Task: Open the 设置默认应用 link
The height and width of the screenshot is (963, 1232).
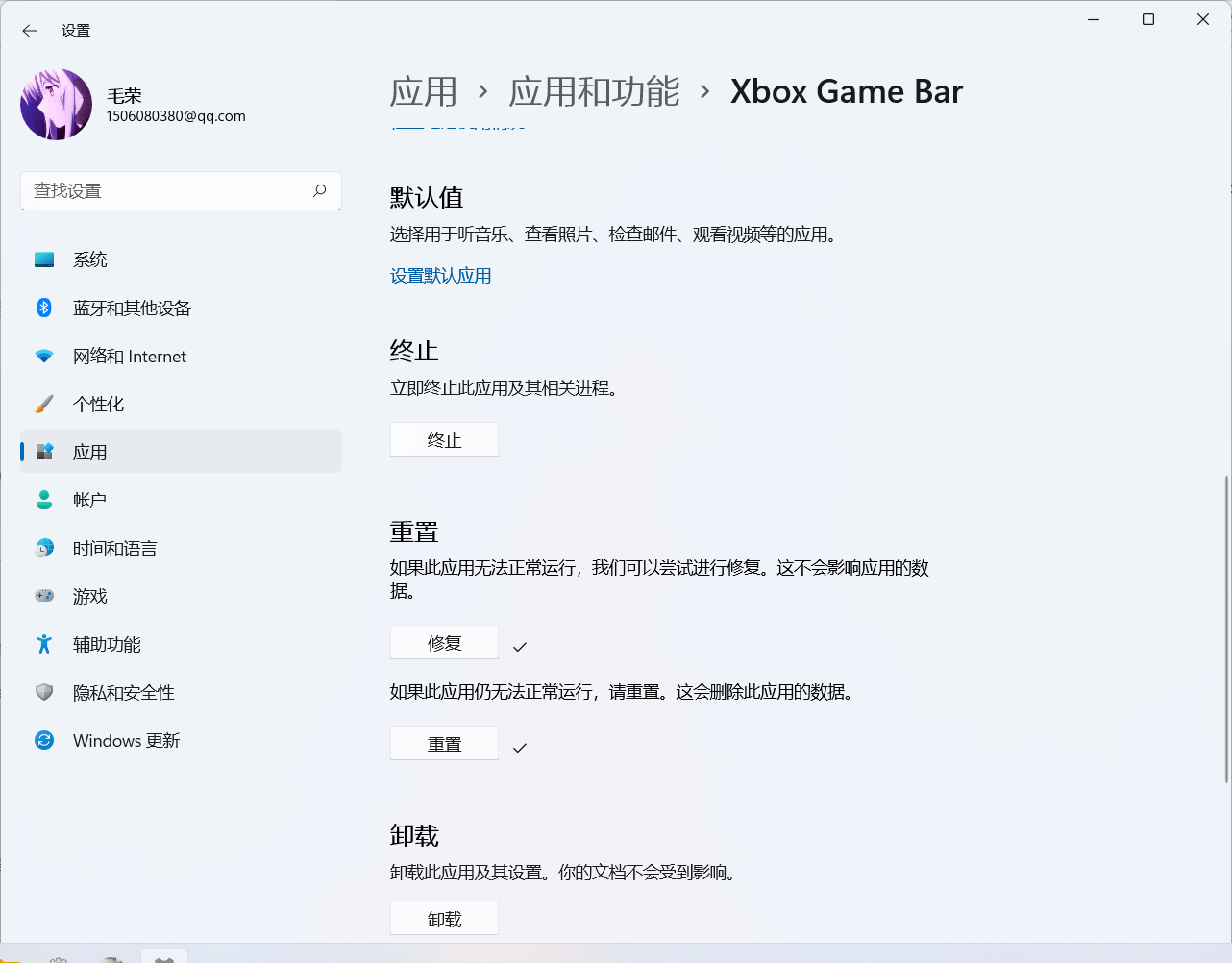Action: [x=441, y=276]
